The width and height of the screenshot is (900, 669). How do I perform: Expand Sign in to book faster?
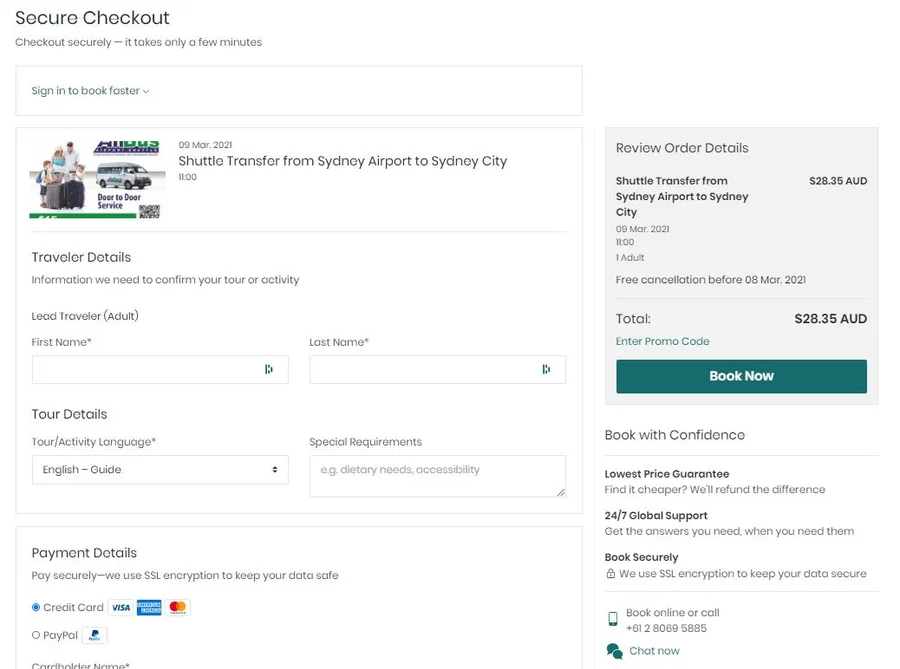[90, 91]
